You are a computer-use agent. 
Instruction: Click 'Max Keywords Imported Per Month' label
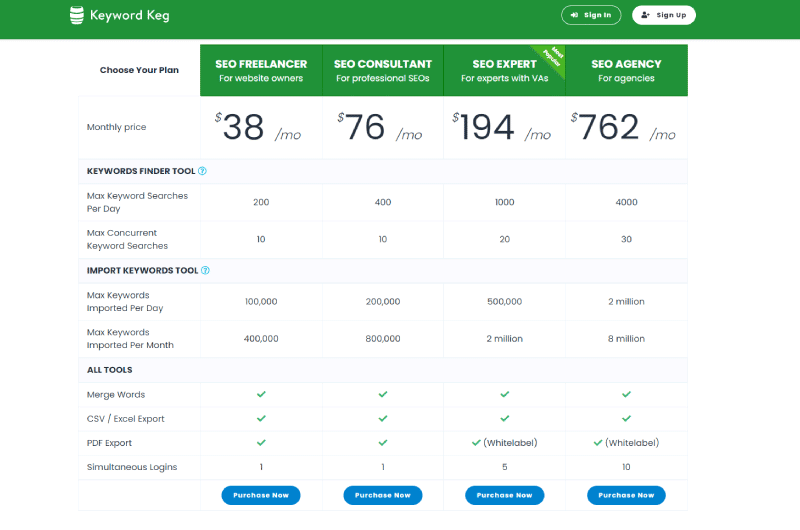[x=130, y=339]
